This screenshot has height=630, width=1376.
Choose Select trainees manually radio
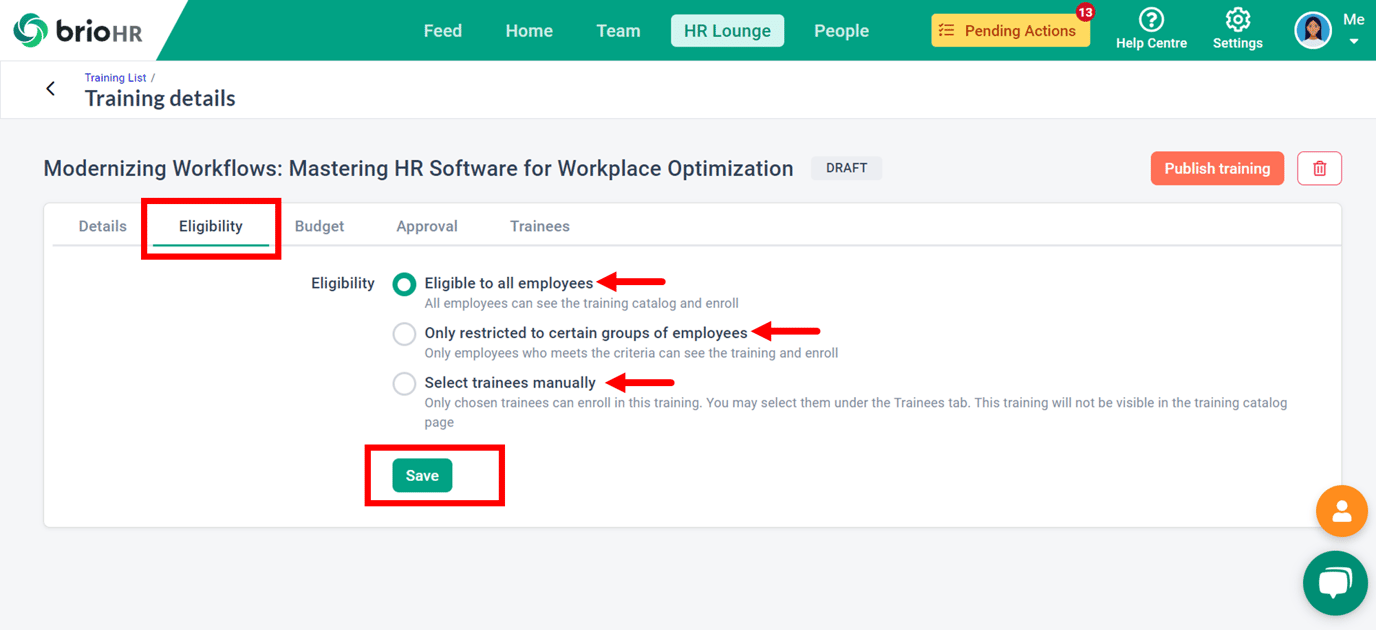404,383
